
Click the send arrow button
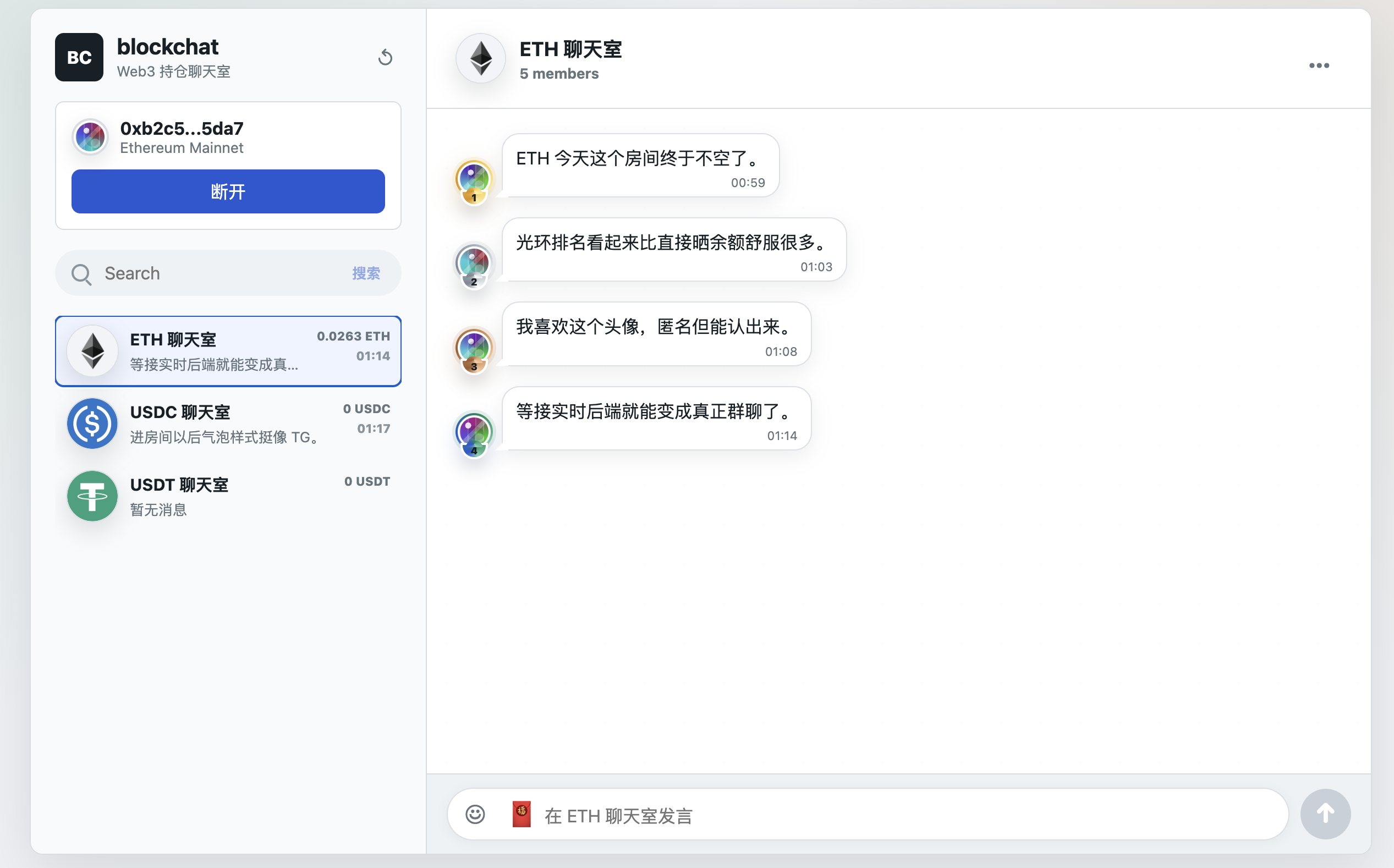[x=1325, y=814]
